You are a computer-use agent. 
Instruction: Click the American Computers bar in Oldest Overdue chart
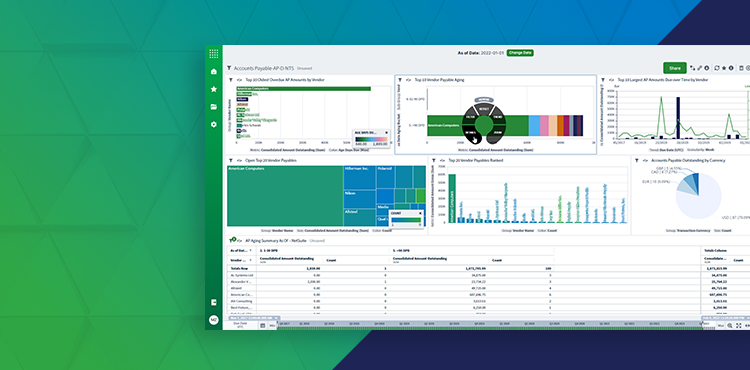tap(303, 88)
